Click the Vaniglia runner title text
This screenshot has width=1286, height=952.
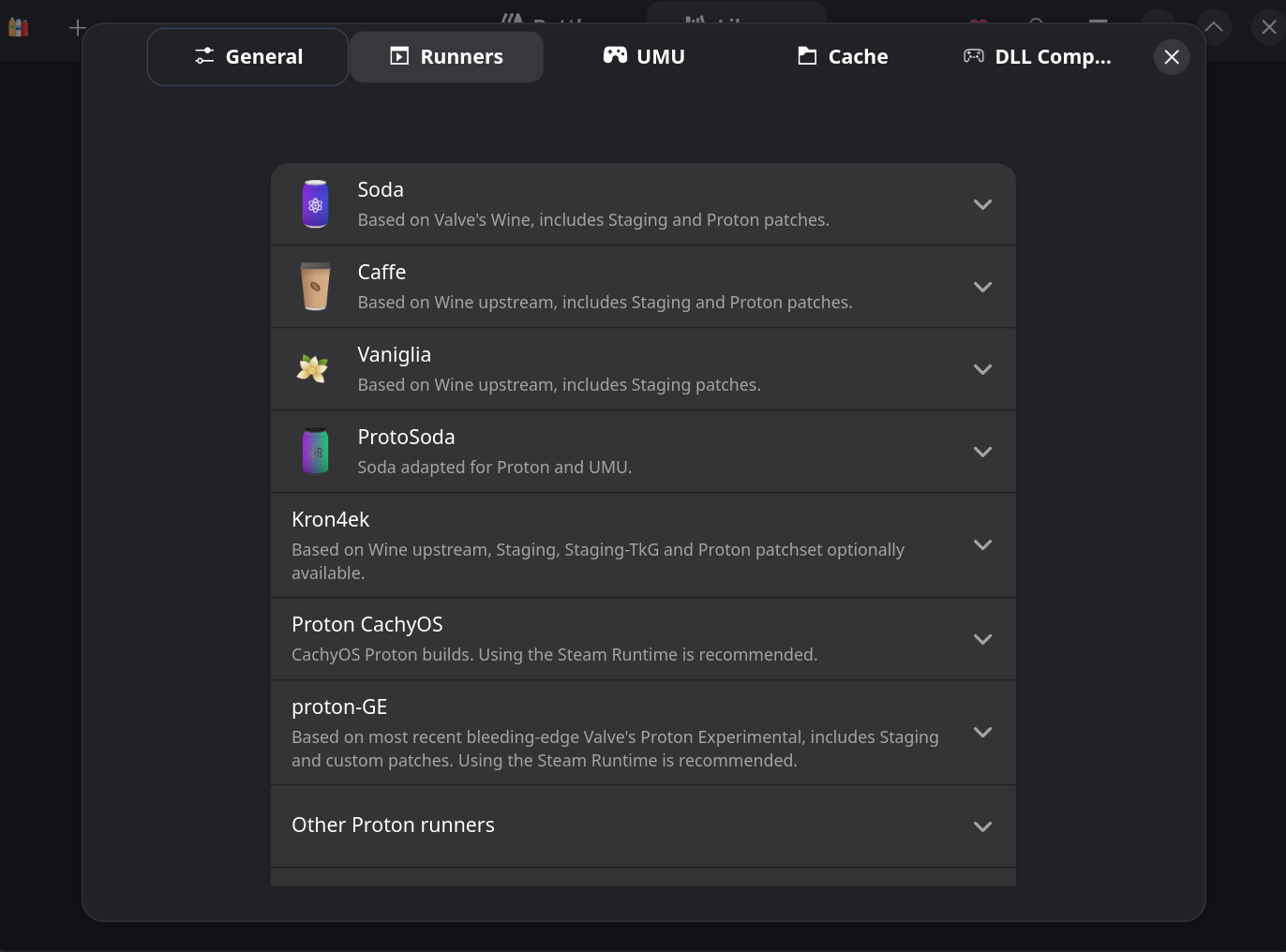394,355
